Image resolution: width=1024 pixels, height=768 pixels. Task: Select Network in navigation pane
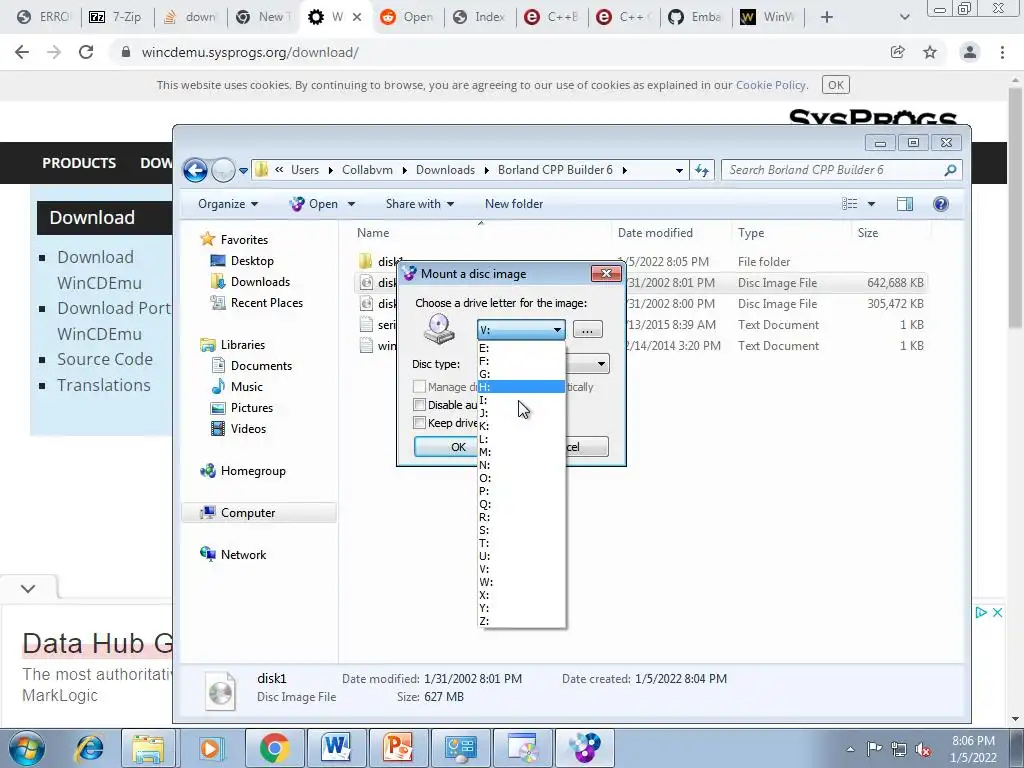[243, 554]
